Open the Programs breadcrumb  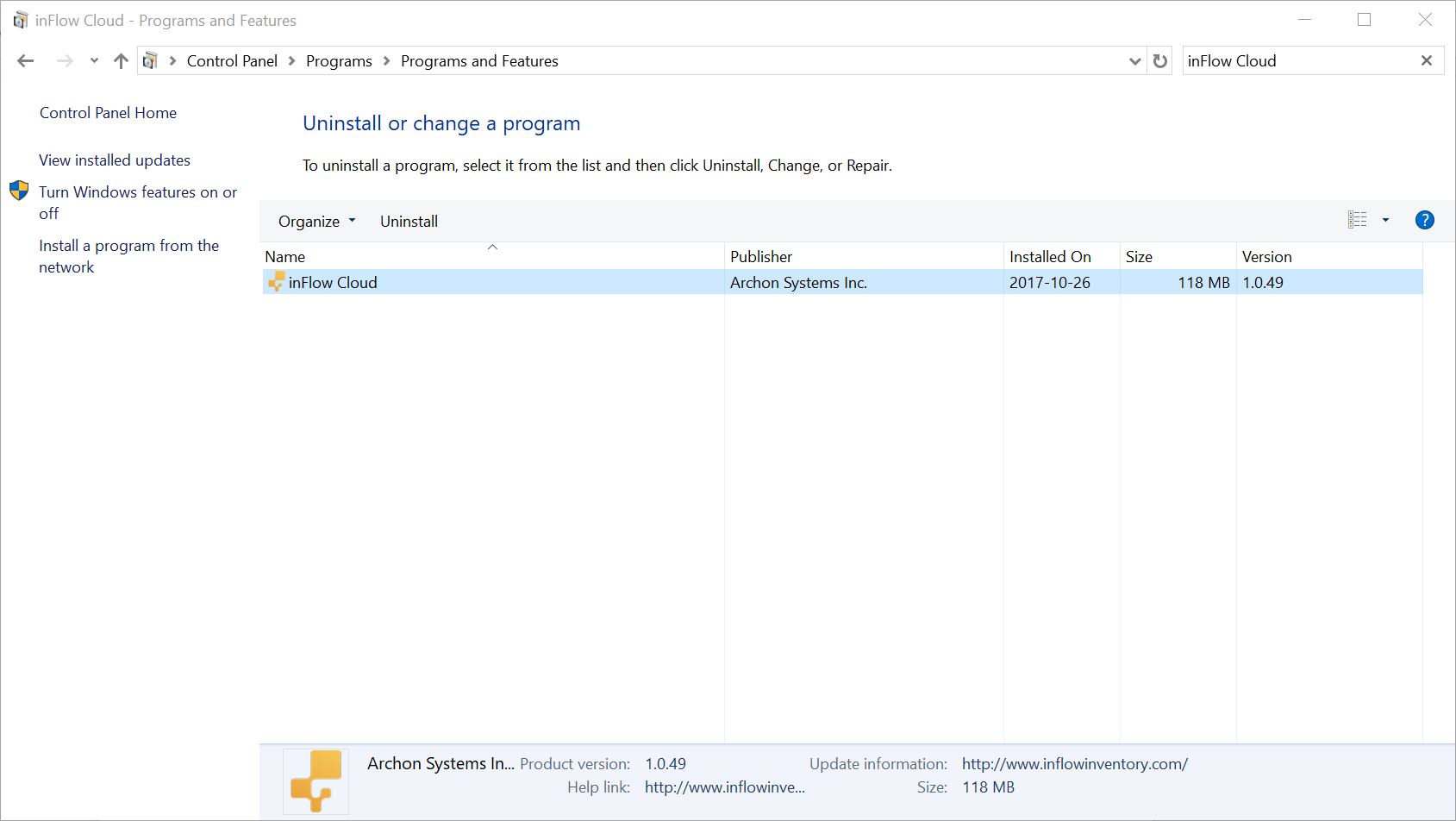pyautogui.click(x=339, y=61)
